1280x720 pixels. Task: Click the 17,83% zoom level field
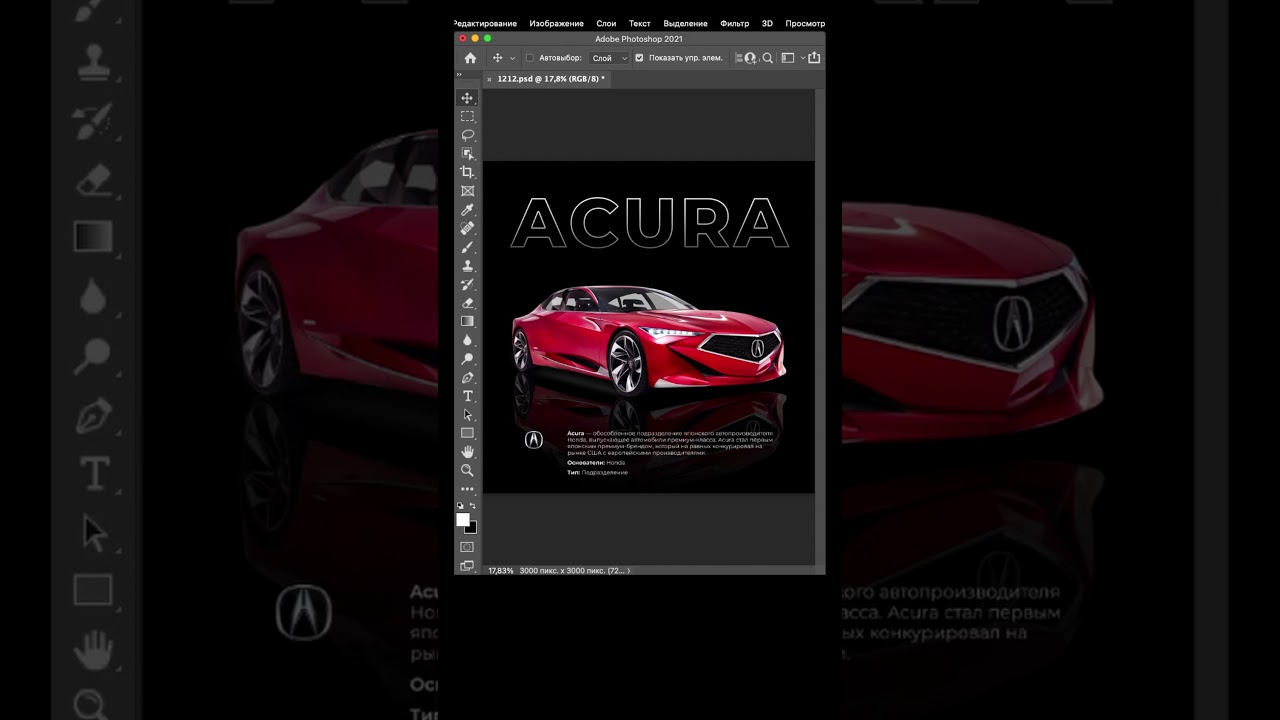pyautogui.click(x=500, y=571)
